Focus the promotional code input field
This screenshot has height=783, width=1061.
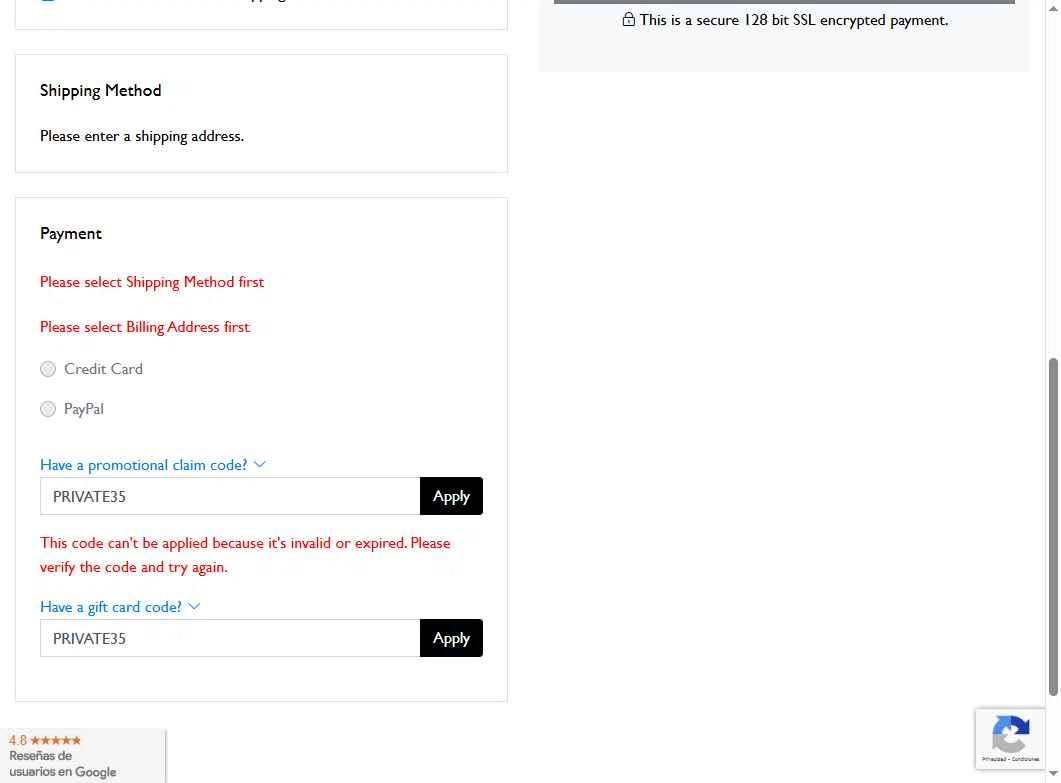click(230, 496)
